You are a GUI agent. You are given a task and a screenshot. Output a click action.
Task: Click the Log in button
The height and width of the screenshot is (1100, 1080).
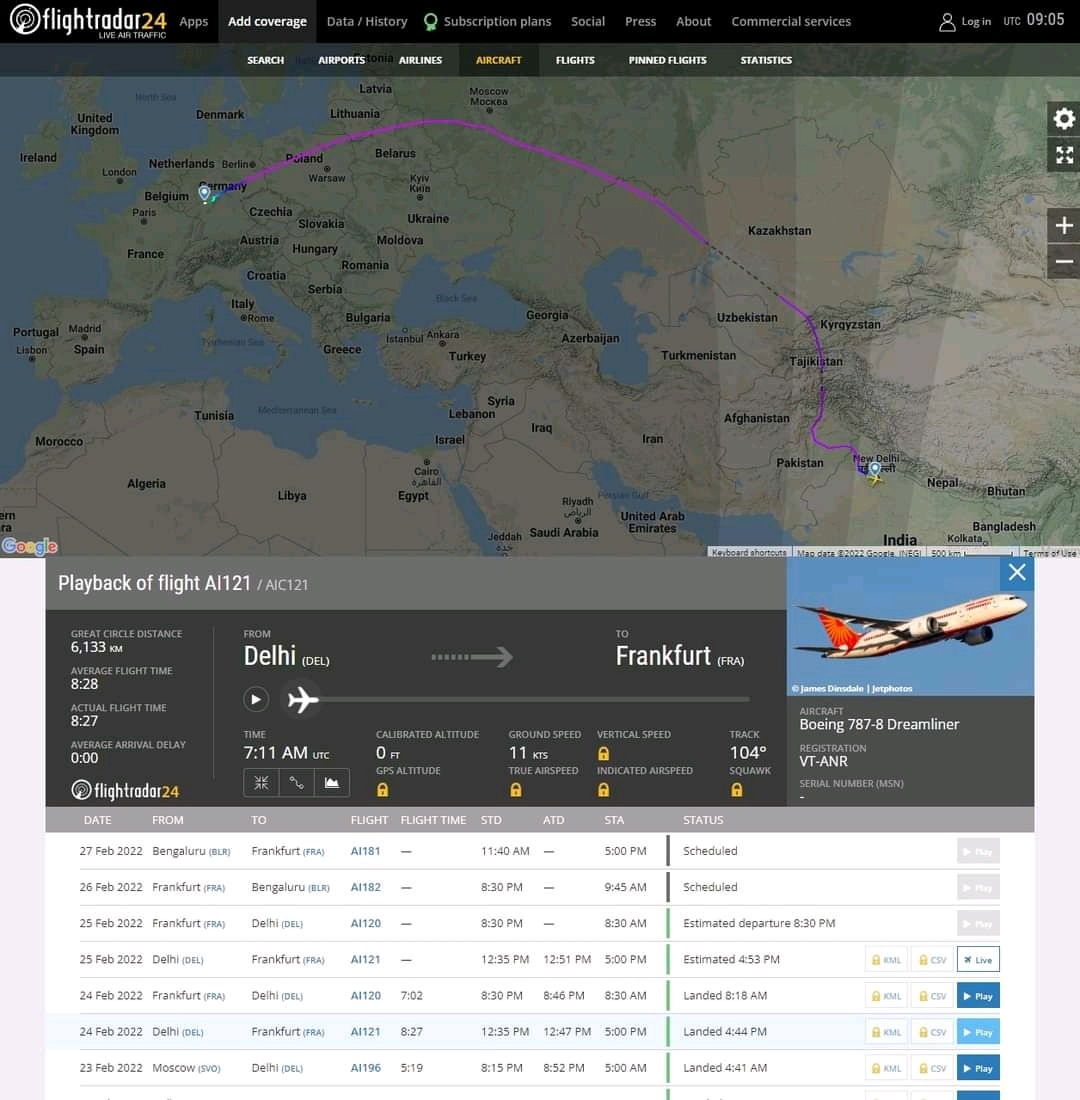(x=965, y=21)
